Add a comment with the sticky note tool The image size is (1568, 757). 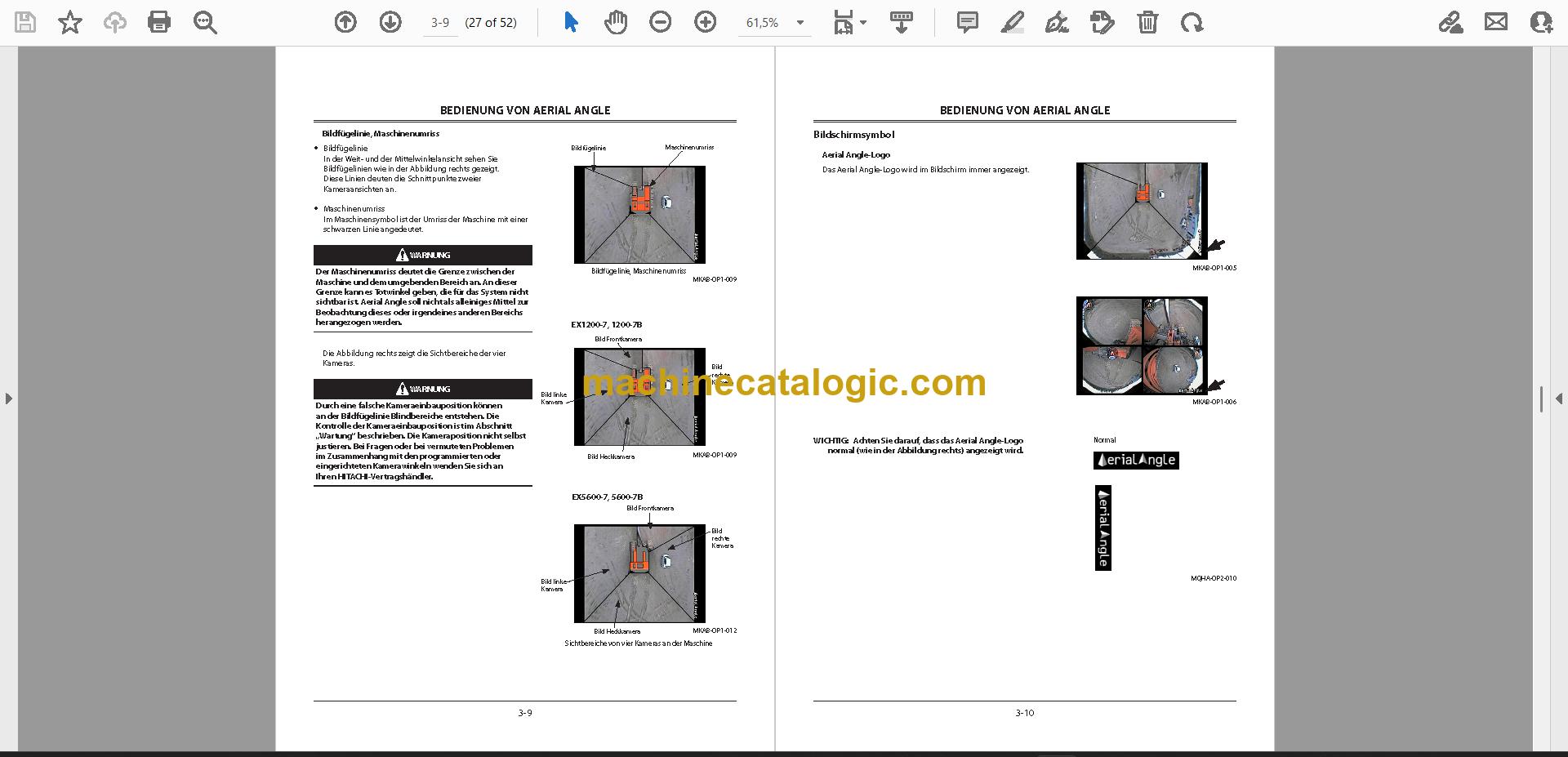(968, 22)
